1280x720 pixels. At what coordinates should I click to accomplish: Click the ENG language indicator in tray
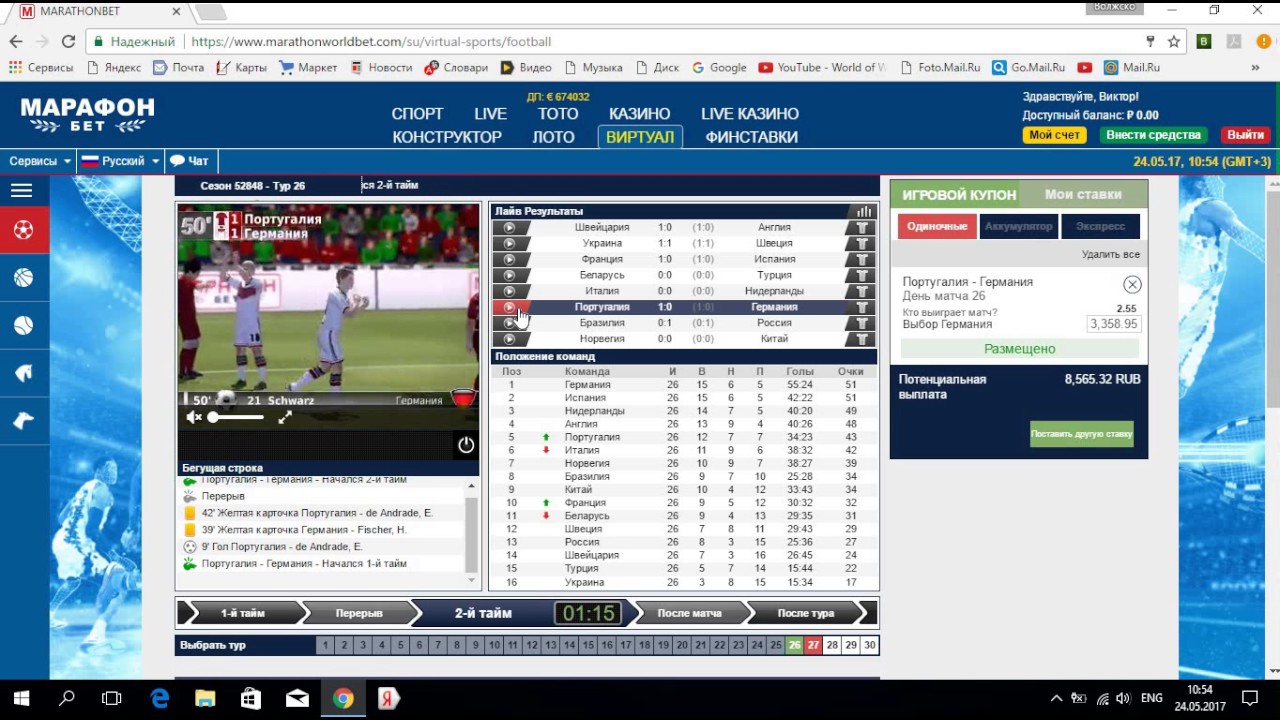(1151, 698)
